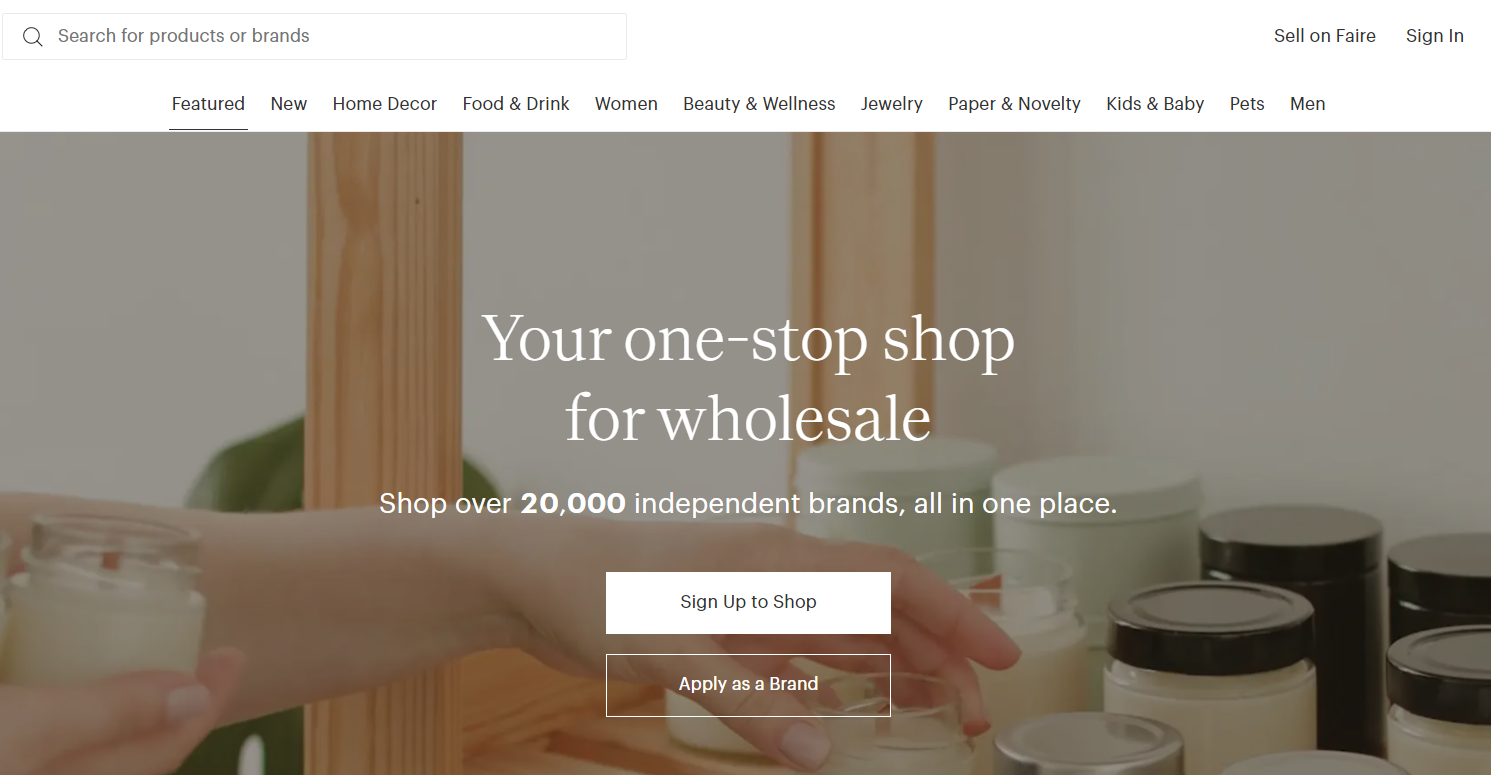Screen dimensions: 1491x775
Task: Browse the Home Decor category
Action: 385,104
